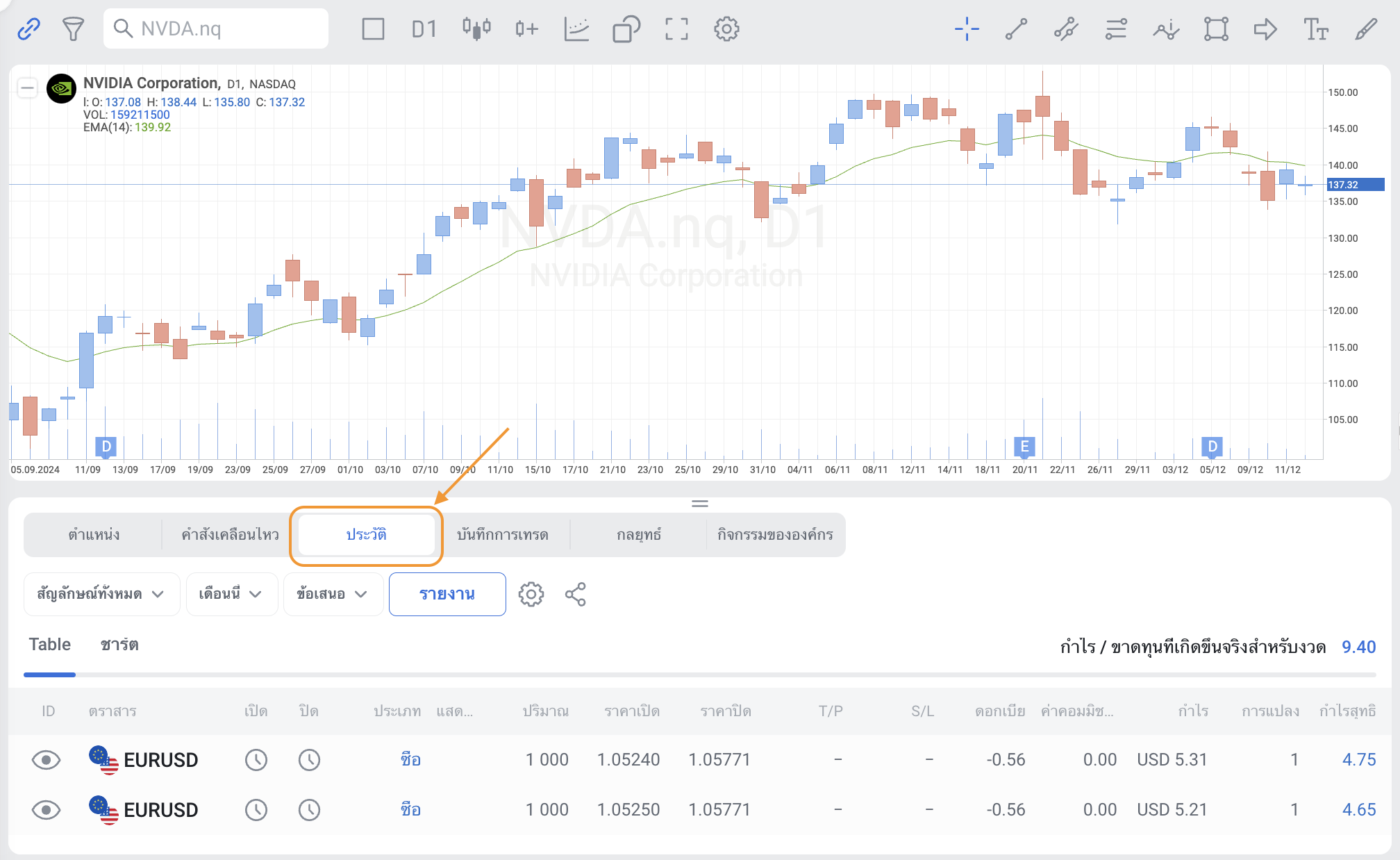Collapse NVIDIA chart legend with minus button

click(28, 88)
